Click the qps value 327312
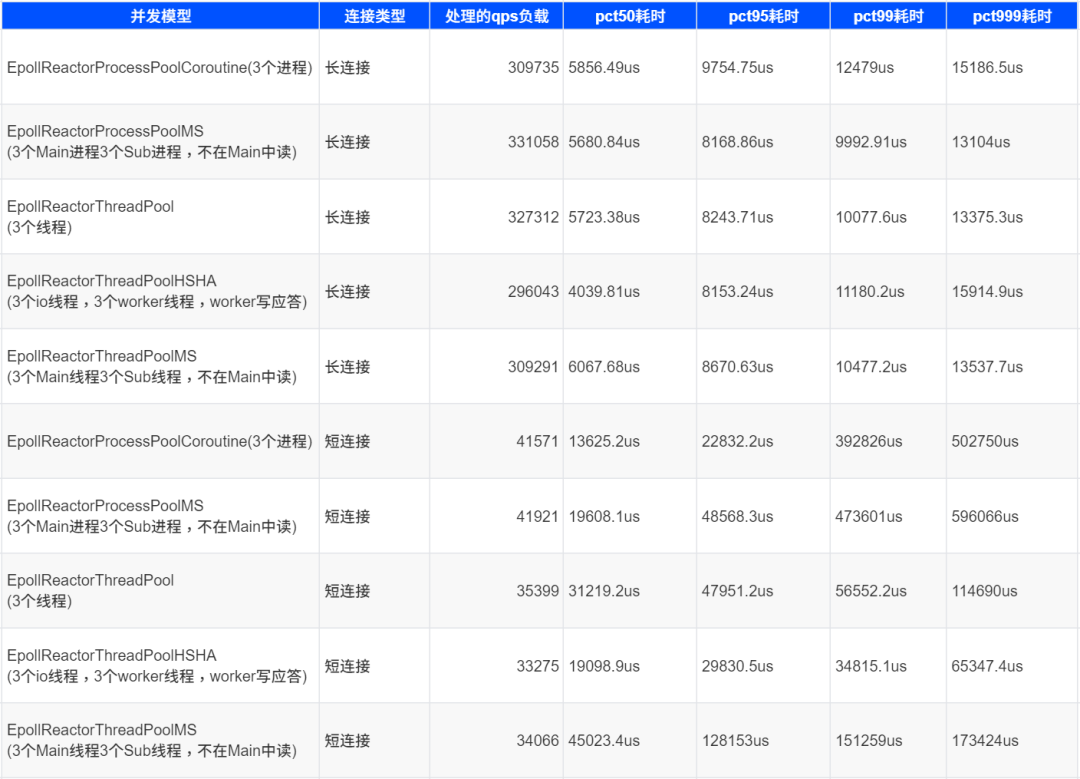 533,217
